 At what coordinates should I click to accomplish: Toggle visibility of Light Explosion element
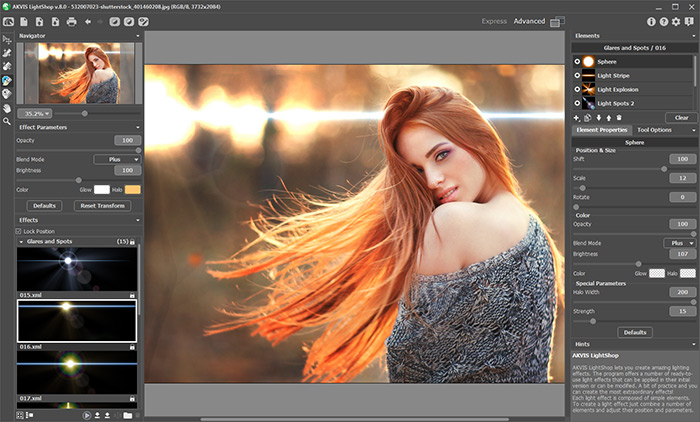coord(577,89)
